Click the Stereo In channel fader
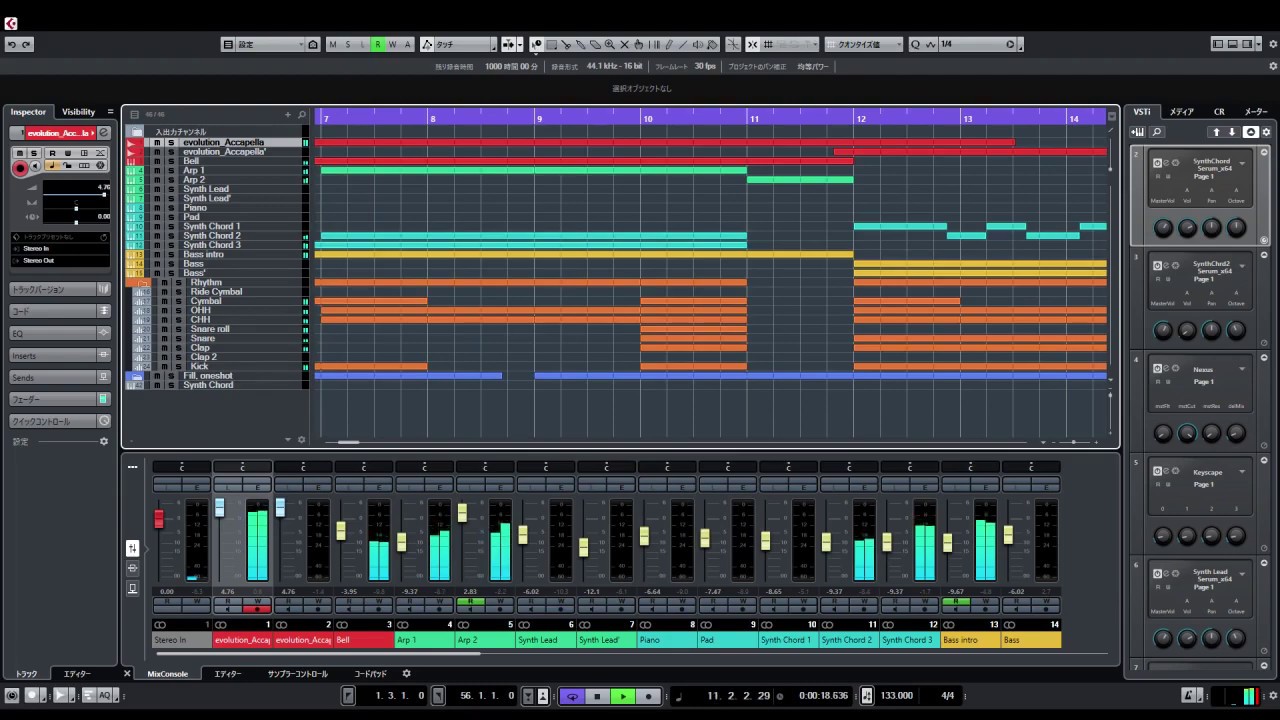 click(158, 518)
